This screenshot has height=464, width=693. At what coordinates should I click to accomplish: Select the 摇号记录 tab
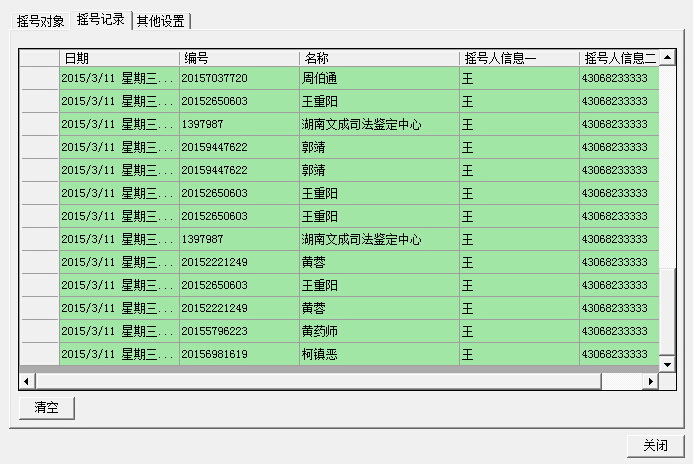click(101, 20)
